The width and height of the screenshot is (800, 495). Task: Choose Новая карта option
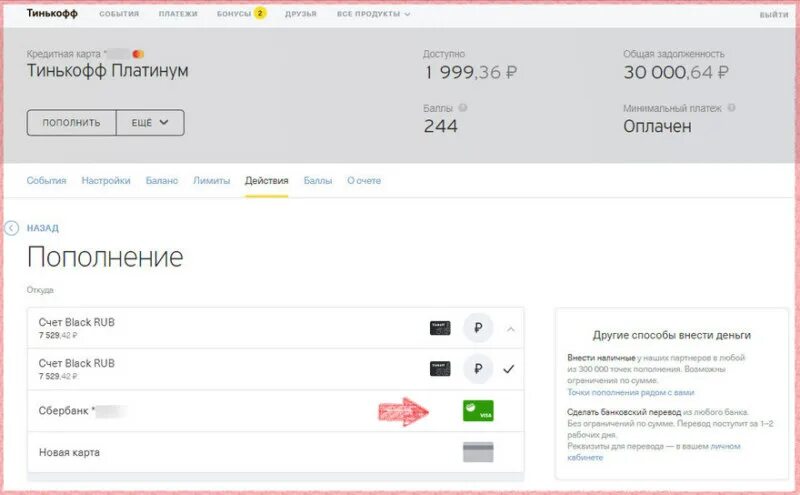pos(276,452)
